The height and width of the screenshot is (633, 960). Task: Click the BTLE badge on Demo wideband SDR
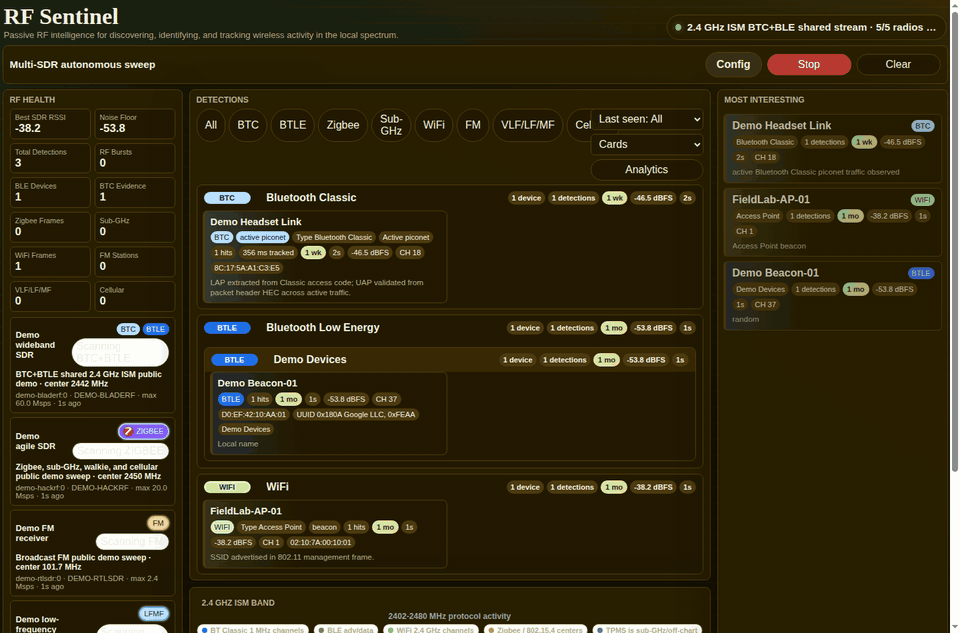click(156, 329)
